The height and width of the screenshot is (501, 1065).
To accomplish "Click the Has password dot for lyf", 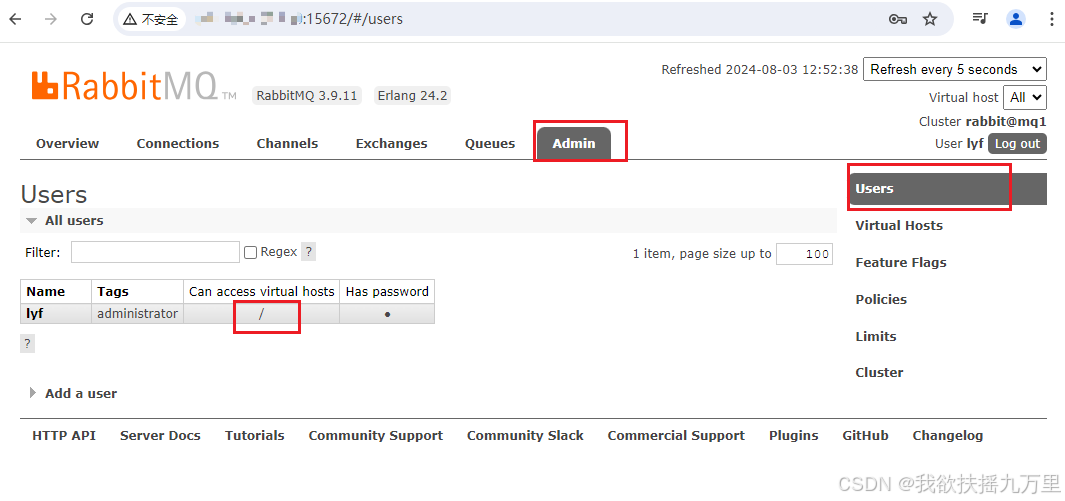I will pos(387,314).
